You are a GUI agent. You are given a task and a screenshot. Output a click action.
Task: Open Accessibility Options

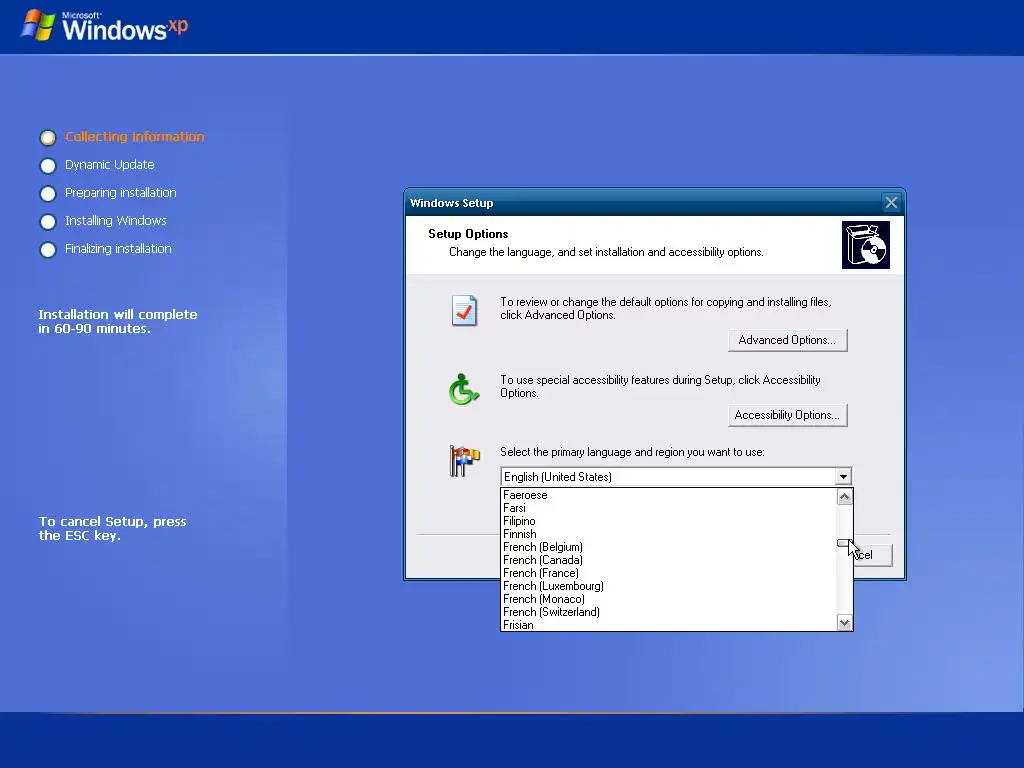coord(788,415)
